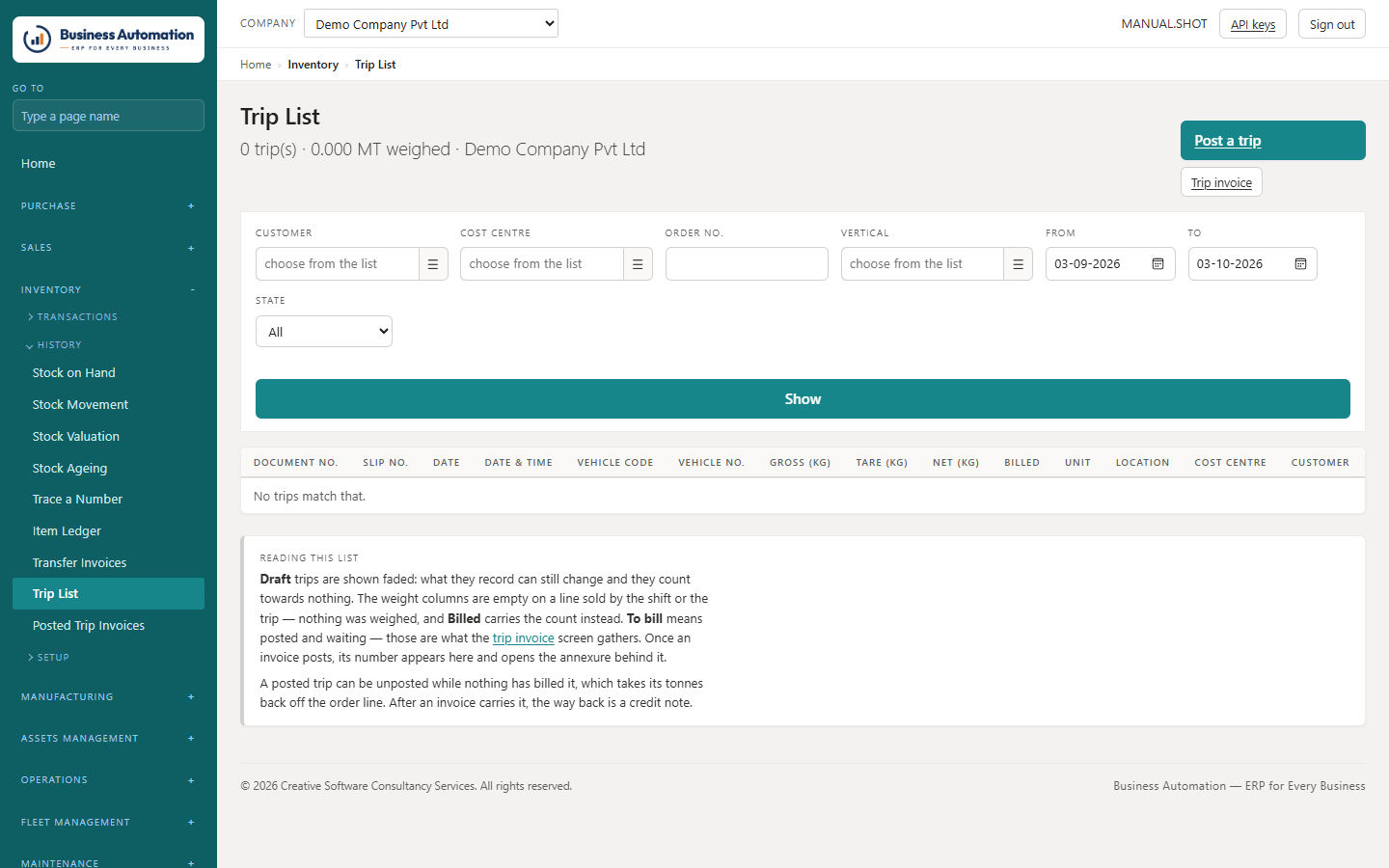
Task: Open Posted Trip Invoices page
Action: pos(108,626)
